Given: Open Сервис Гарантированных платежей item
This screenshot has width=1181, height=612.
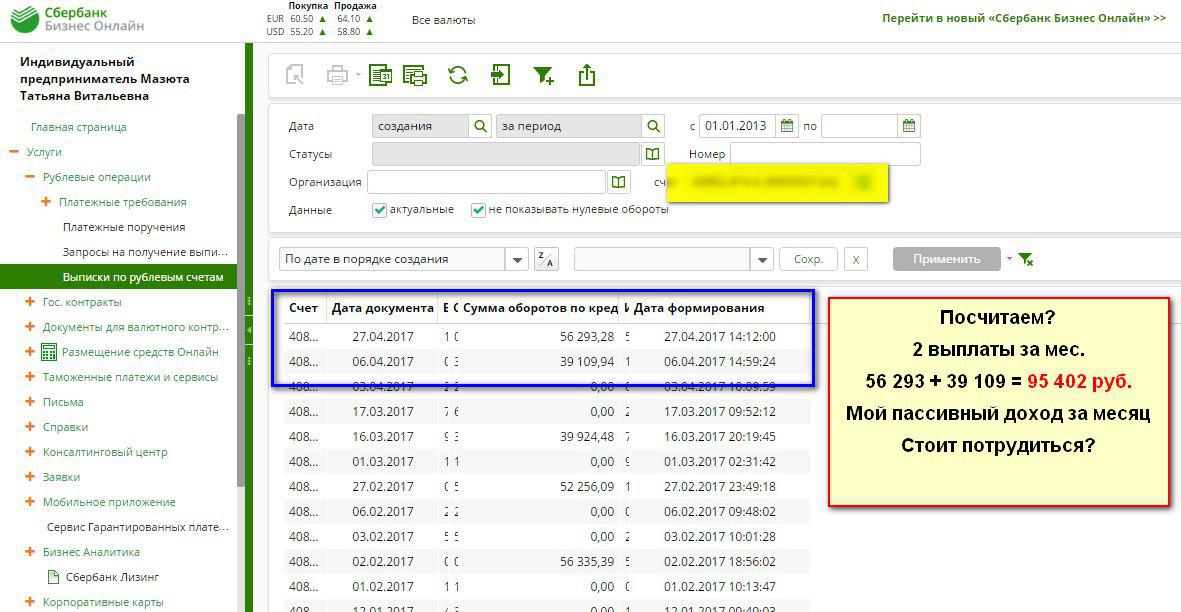Looking at the screenshot, I should coord(138,527).
